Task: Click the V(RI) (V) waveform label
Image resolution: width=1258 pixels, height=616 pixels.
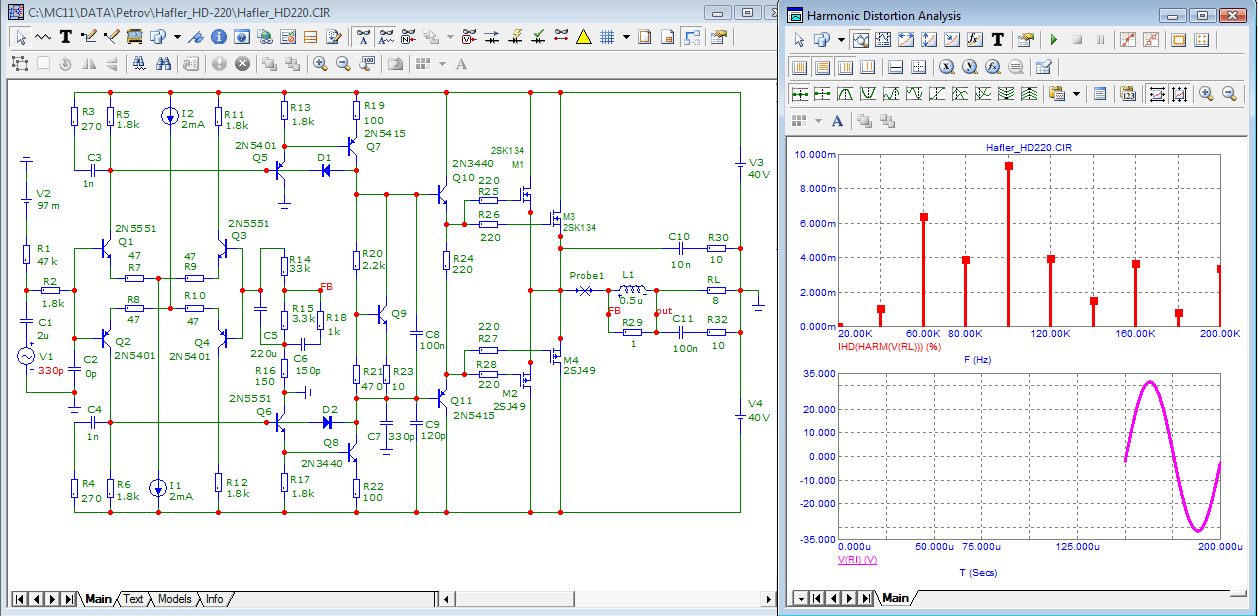Action: (x=857, y=560)
